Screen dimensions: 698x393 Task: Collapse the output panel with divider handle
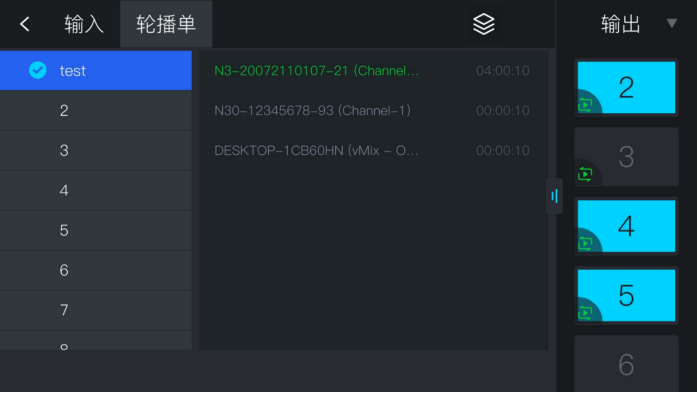click(x=554, y=196)
